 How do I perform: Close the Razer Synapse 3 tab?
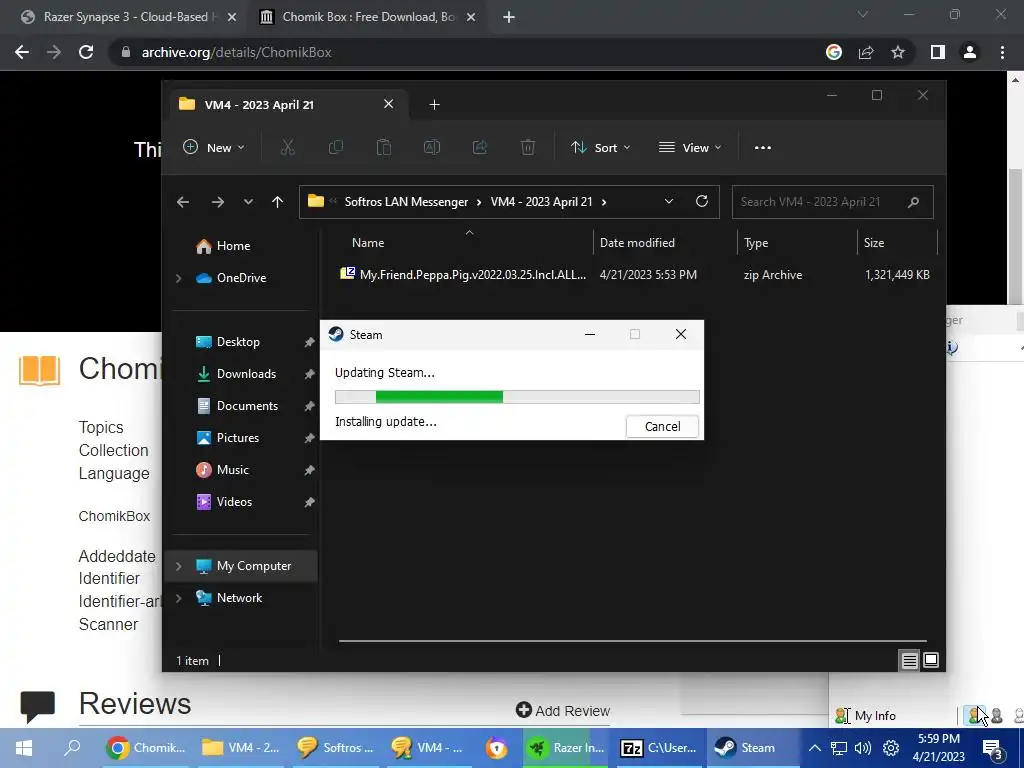coord(231,18)
